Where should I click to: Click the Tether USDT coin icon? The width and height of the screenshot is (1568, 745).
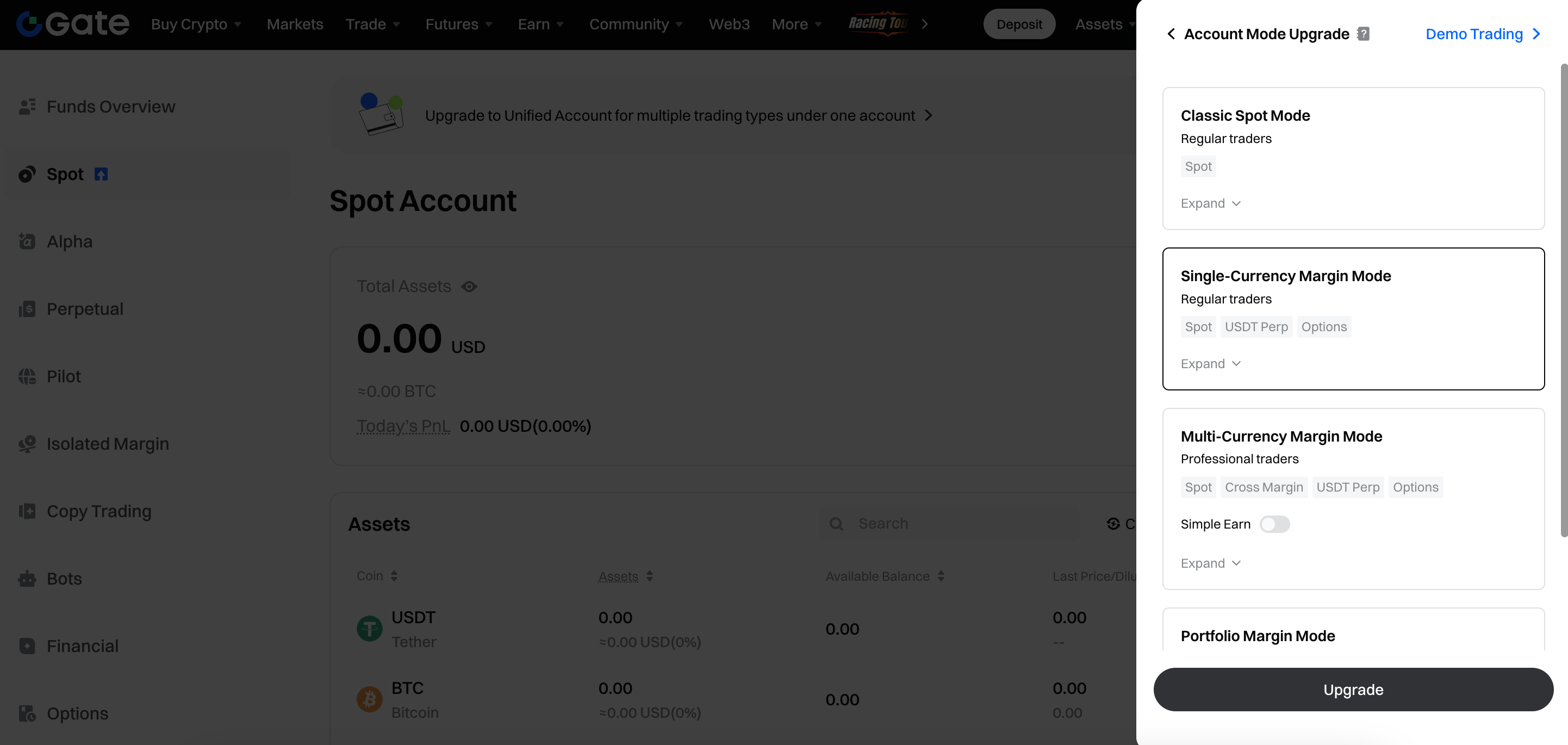(370, 629)
